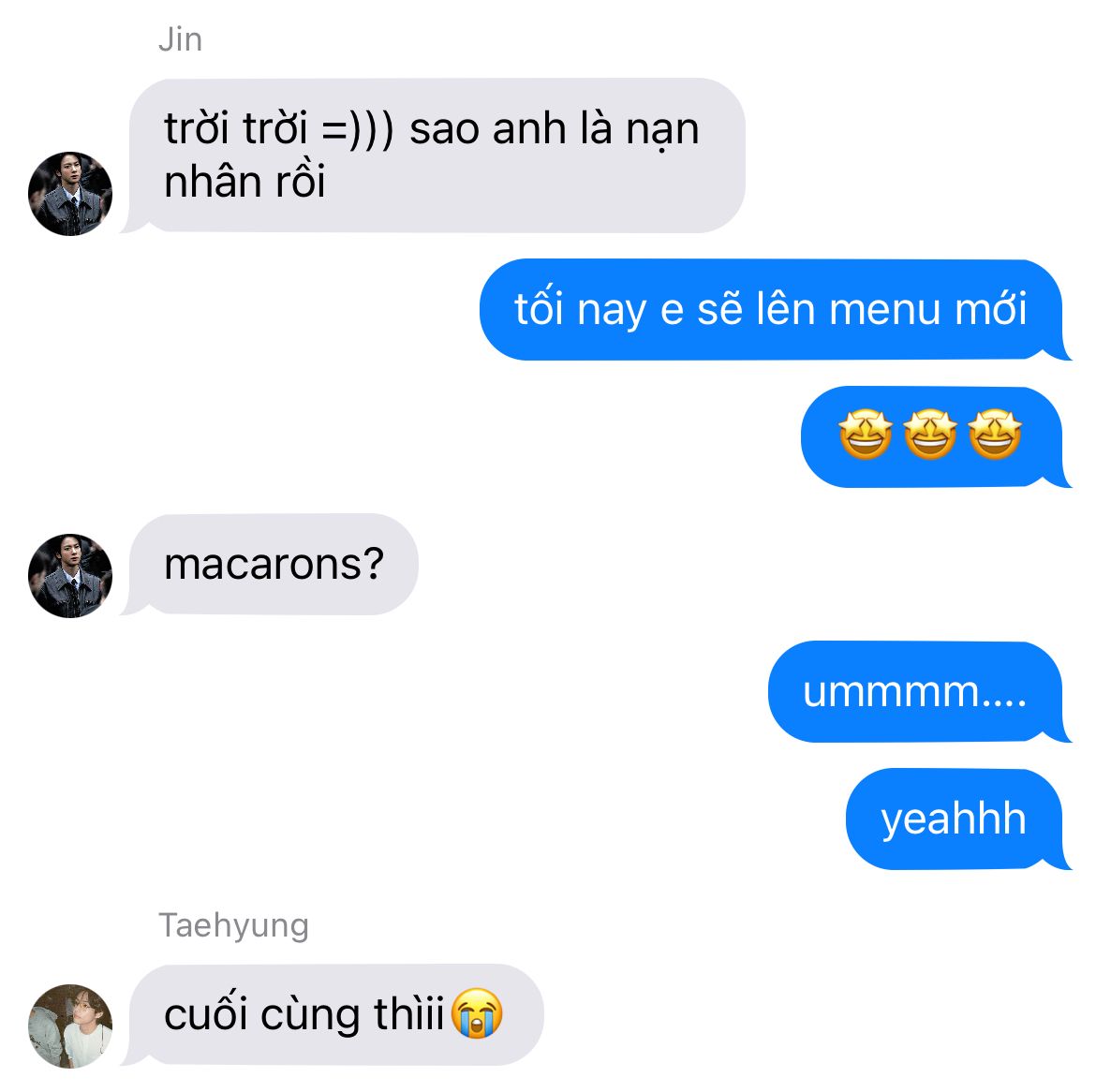Tap the last star-eyes emoji
This screenshot has height=1092, width=1096.
tap(996, 435)
